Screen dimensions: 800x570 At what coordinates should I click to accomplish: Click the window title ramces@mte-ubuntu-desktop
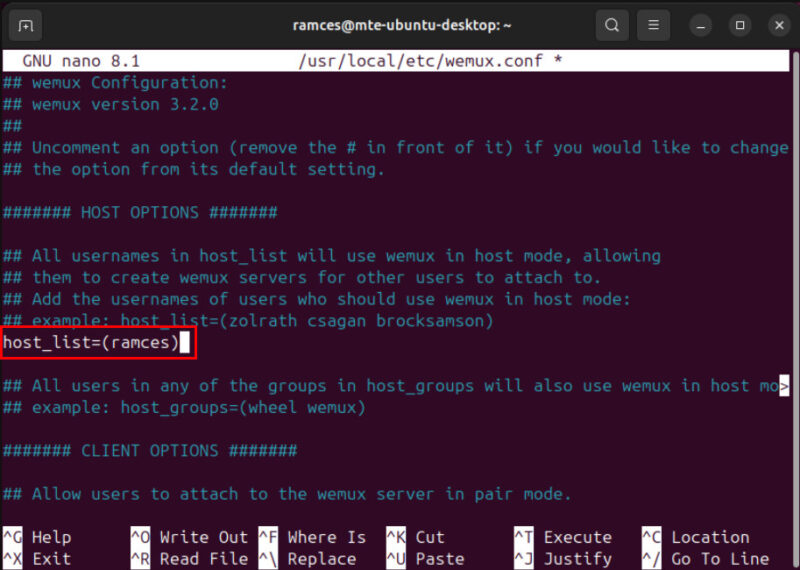click(402, 25)
